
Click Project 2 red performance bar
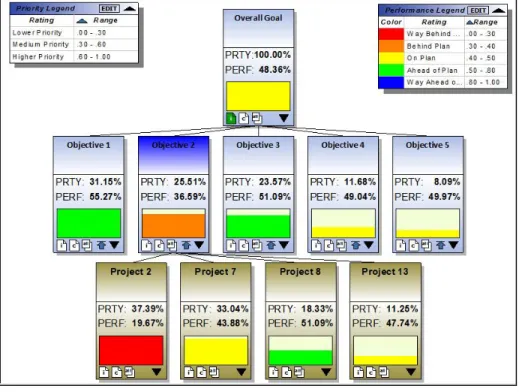pos(131,350)
